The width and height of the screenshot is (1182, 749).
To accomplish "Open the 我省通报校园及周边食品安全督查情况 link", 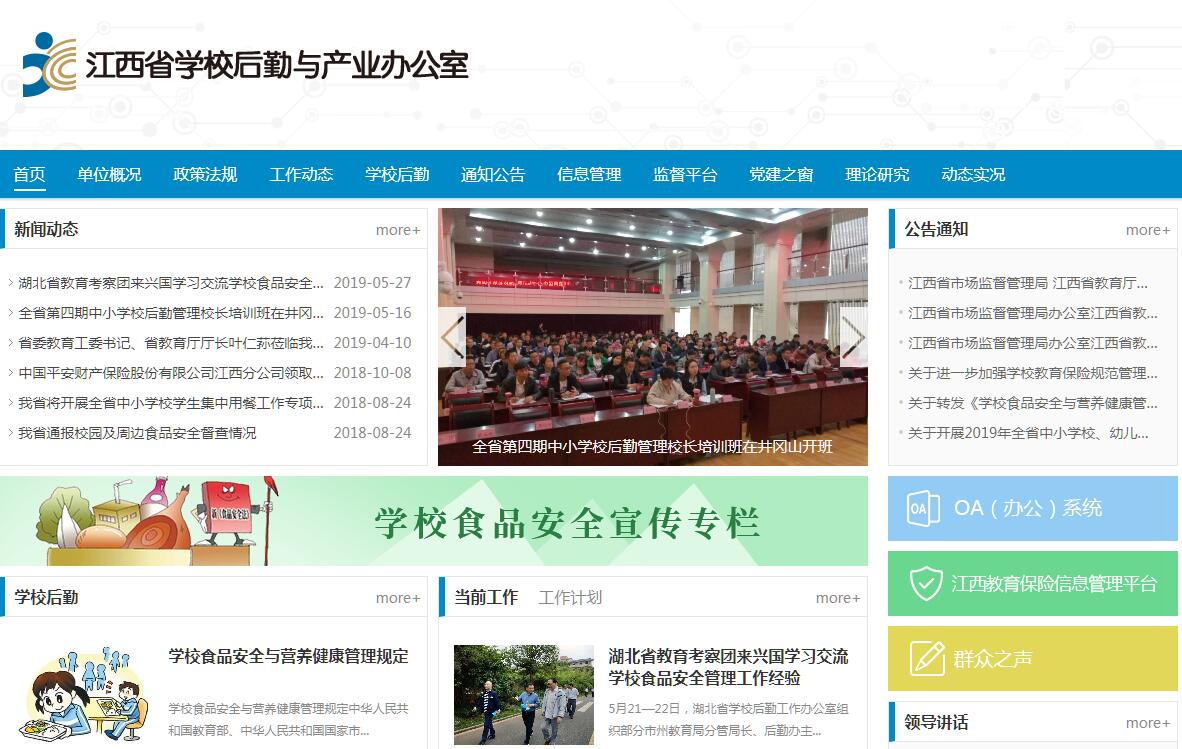I will coord(137,433).
